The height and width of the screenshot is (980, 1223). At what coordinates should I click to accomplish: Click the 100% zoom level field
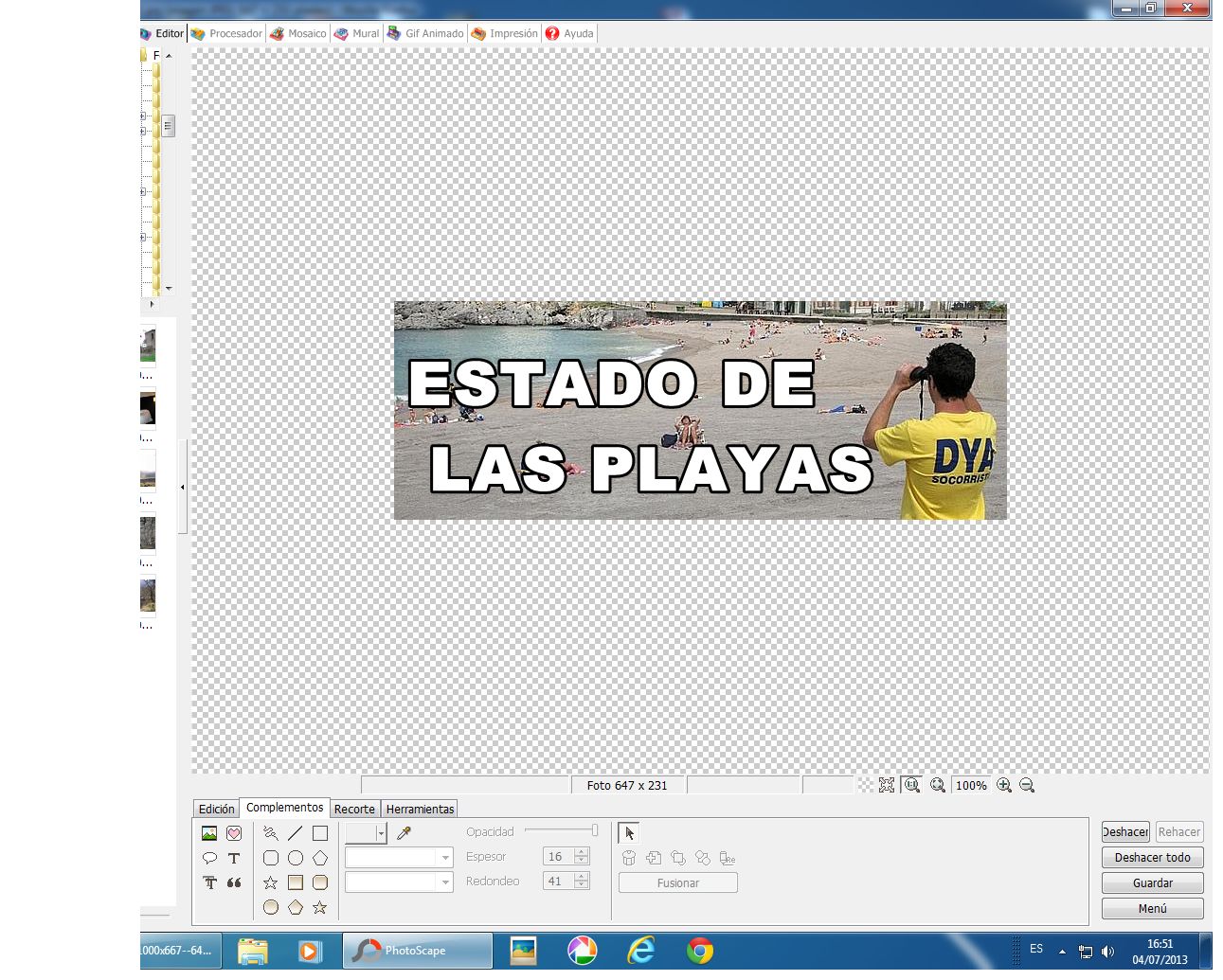tap(971, 785)
